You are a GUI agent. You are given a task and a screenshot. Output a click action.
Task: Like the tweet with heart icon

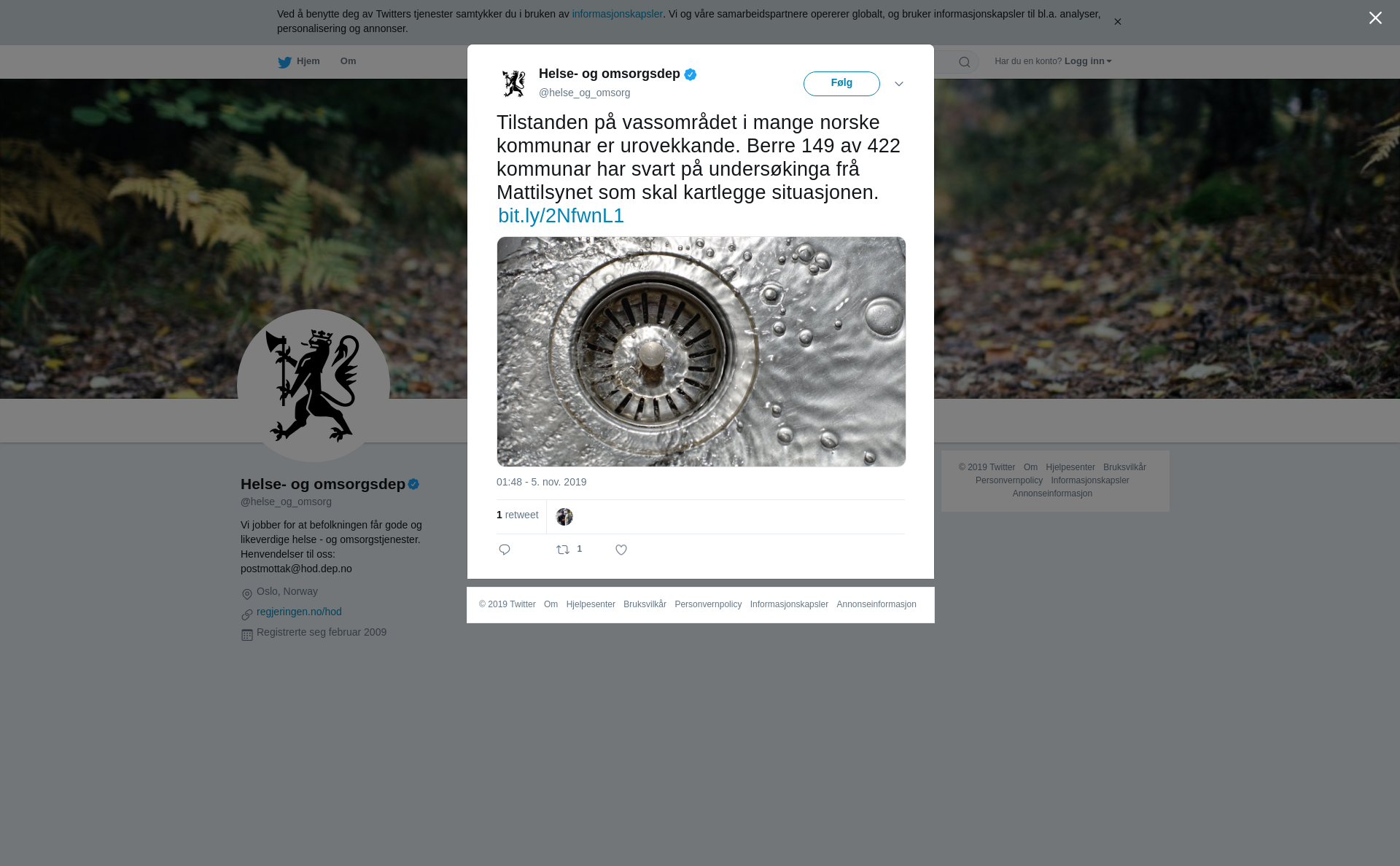(x=621, y=550)
